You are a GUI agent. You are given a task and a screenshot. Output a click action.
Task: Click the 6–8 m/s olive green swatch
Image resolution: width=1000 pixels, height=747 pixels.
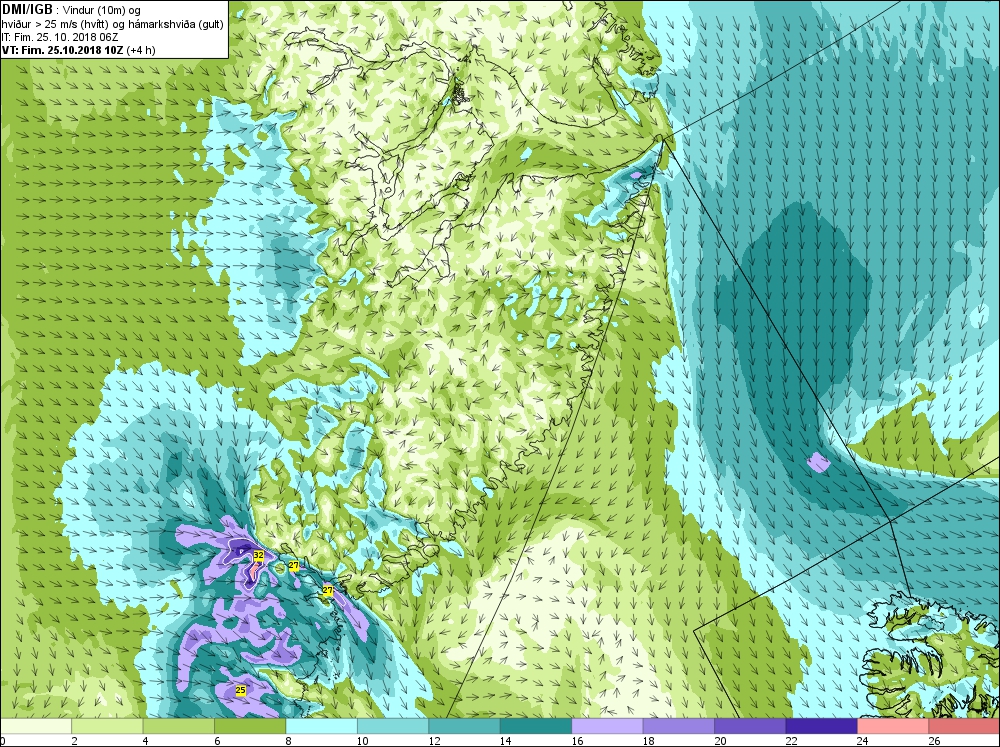(250, 727)
